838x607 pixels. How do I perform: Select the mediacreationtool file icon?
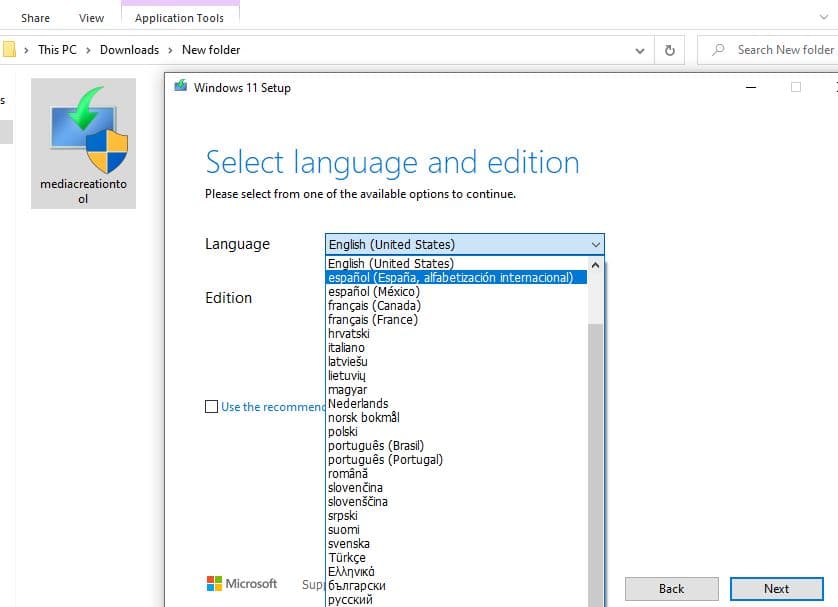pos(83,143)
